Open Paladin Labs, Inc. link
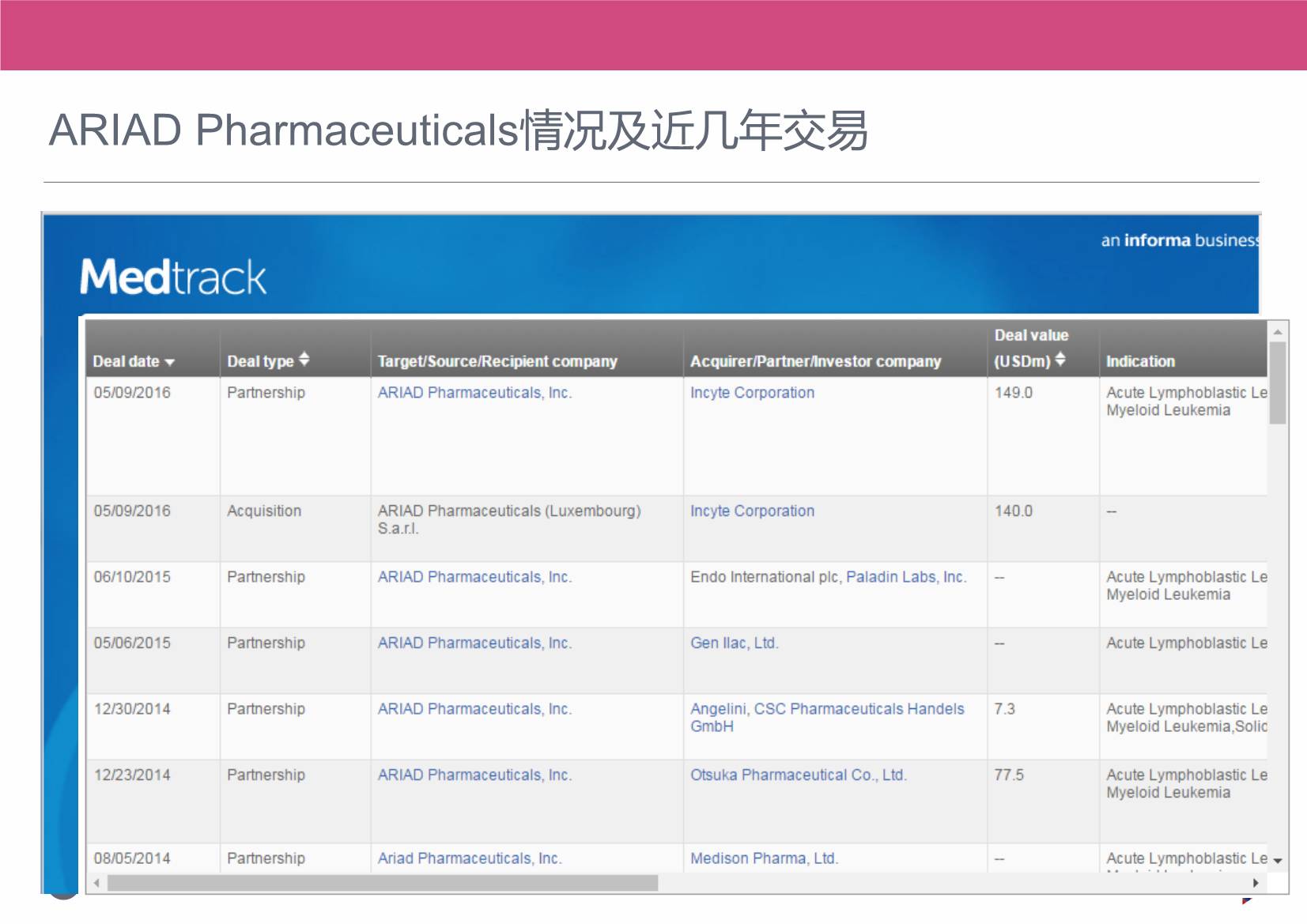The image size is (1307, 924). (x=906, y=577)
